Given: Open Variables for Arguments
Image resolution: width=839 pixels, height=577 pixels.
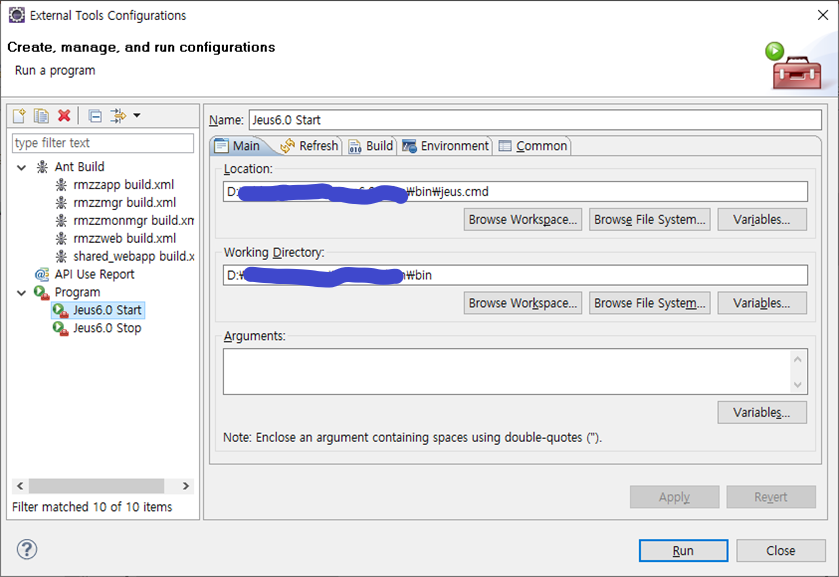Looking at the screenshot, I should pos(762,413).
